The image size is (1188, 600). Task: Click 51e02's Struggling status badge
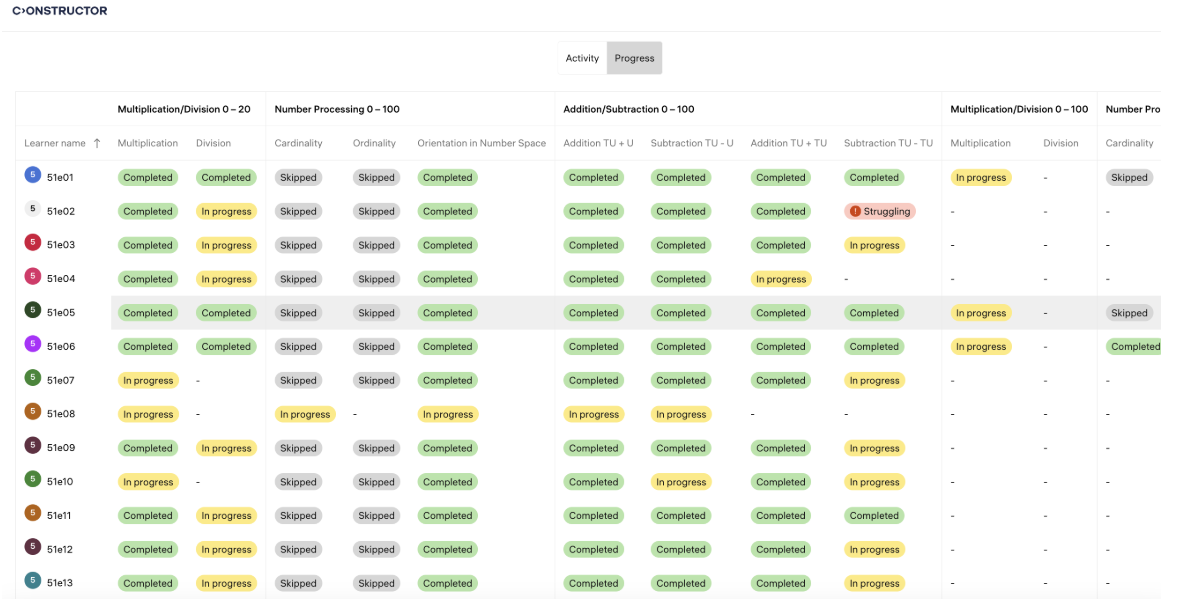pyautogui.click(x=880, y=211)
